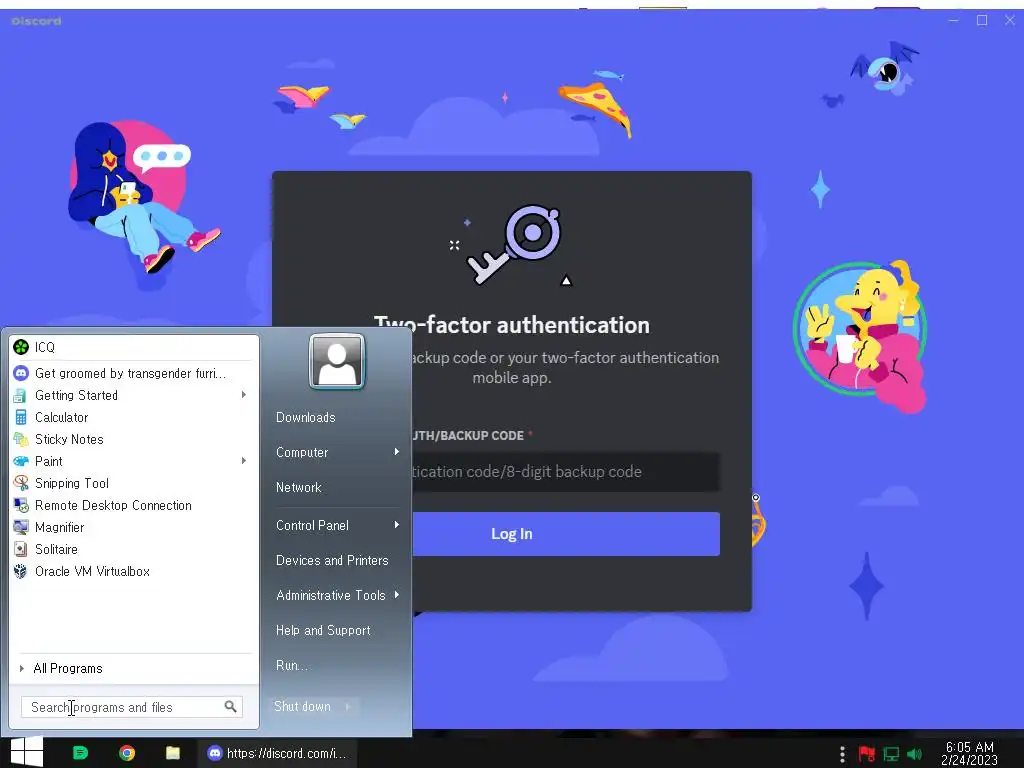The image size is (1024, 768).
Task: Open the green chat app on taskbar
Action: tap(80, 753)
